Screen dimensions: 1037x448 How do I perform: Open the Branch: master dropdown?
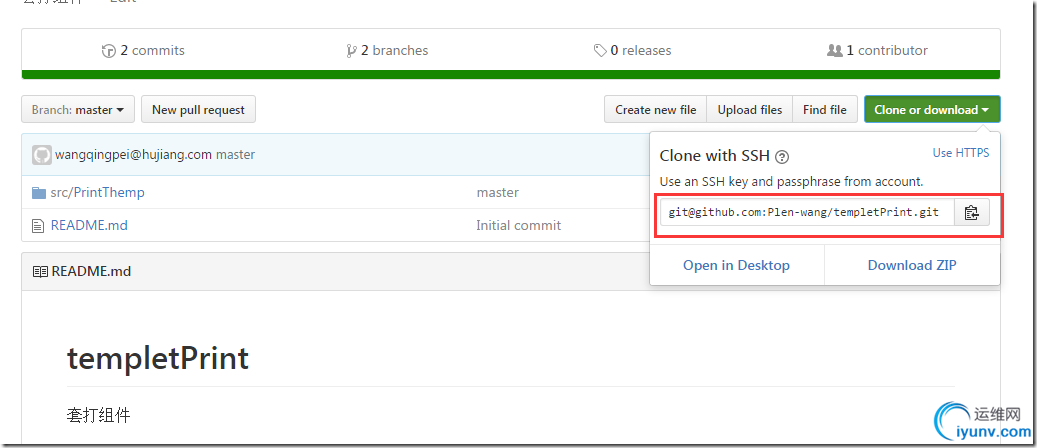[78, 110]
